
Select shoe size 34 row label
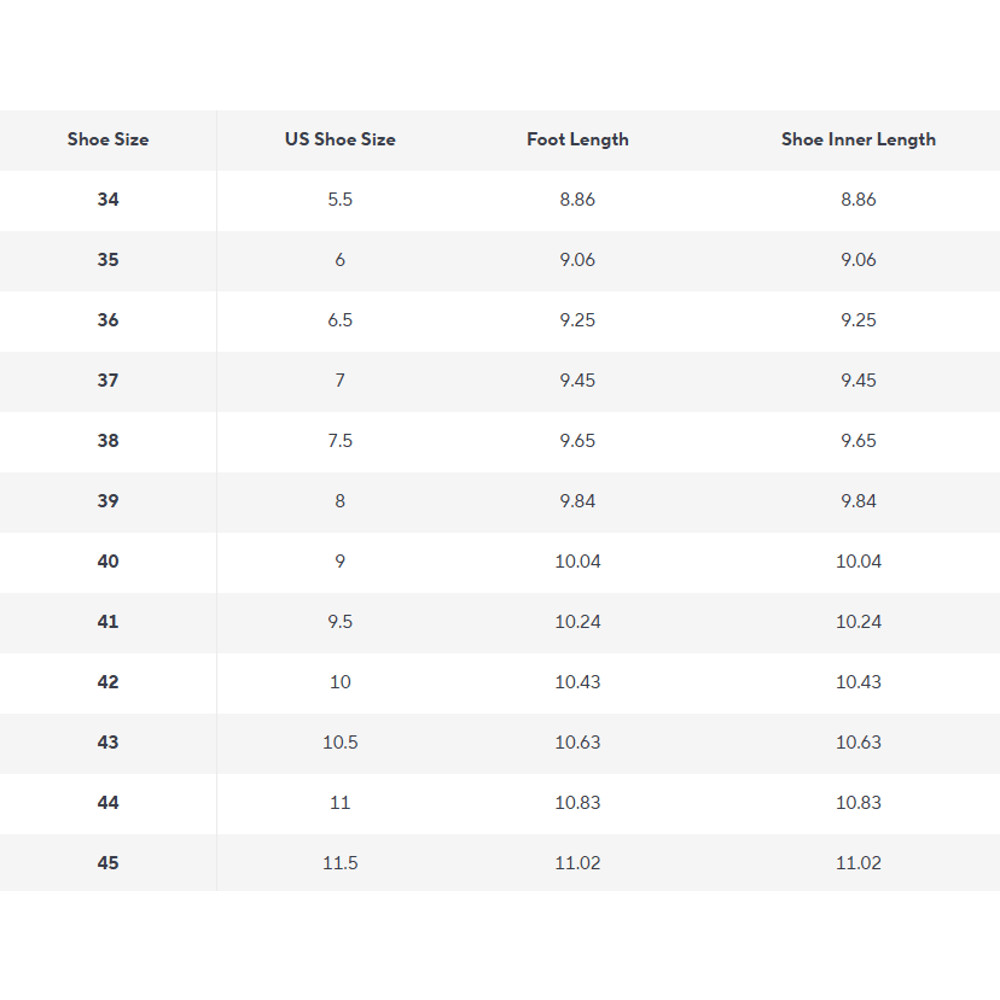point(108,200)
